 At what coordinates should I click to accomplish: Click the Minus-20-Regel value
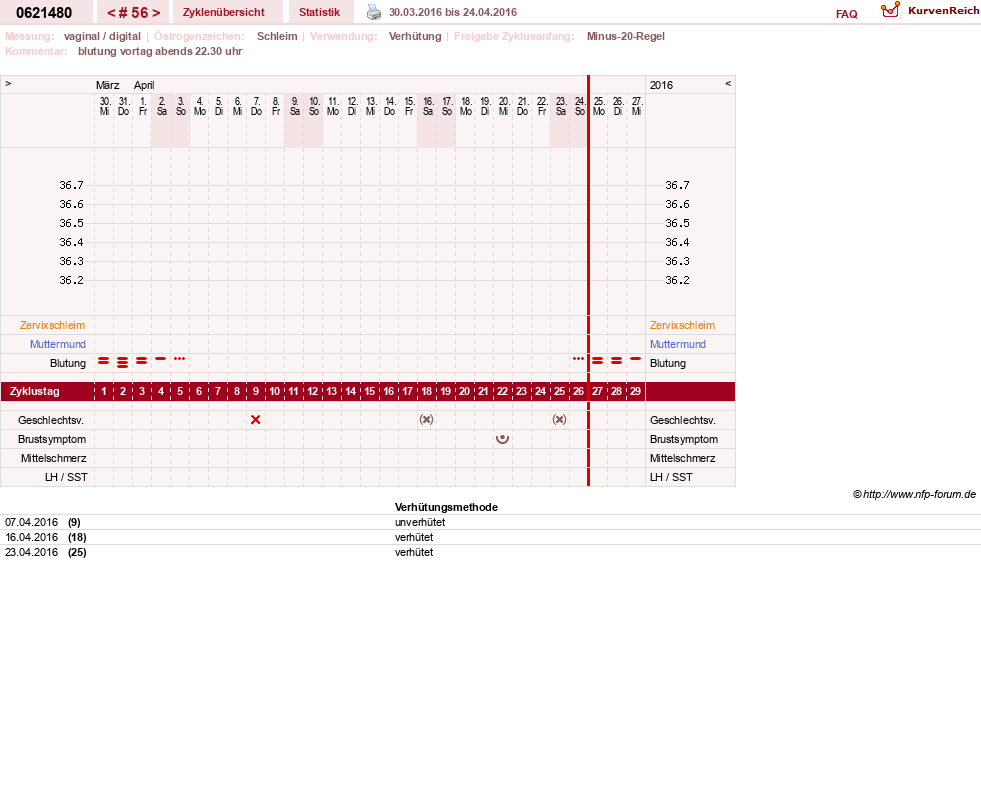click(626, 36)
